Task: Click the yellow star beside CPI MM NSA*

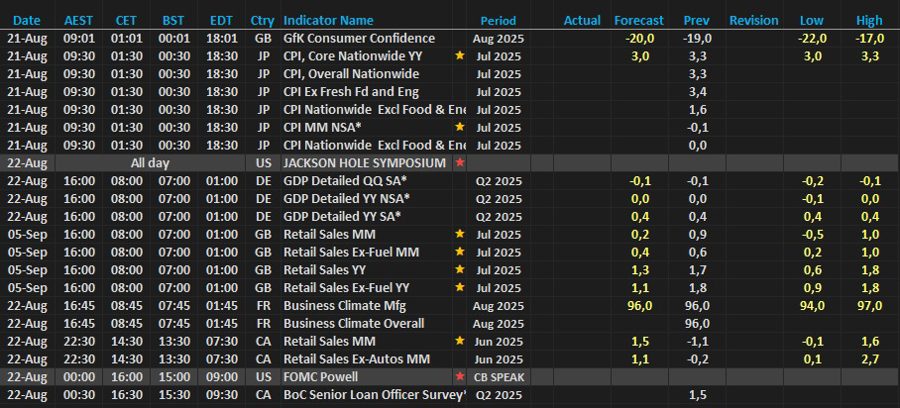Action: (x=459, y=127)
